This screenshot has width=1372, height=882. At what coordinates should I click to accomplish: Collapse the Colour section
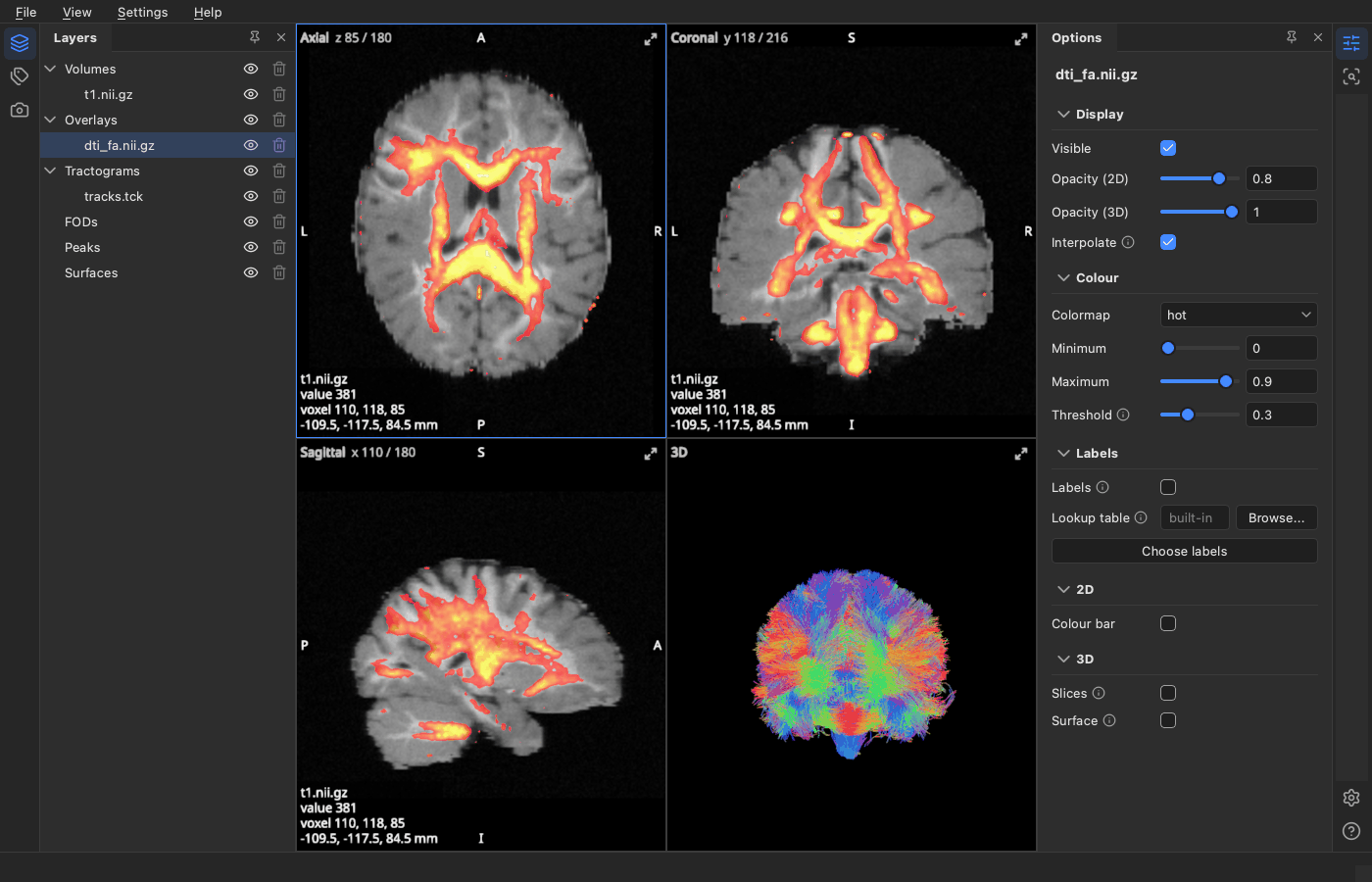point(1063,277)
